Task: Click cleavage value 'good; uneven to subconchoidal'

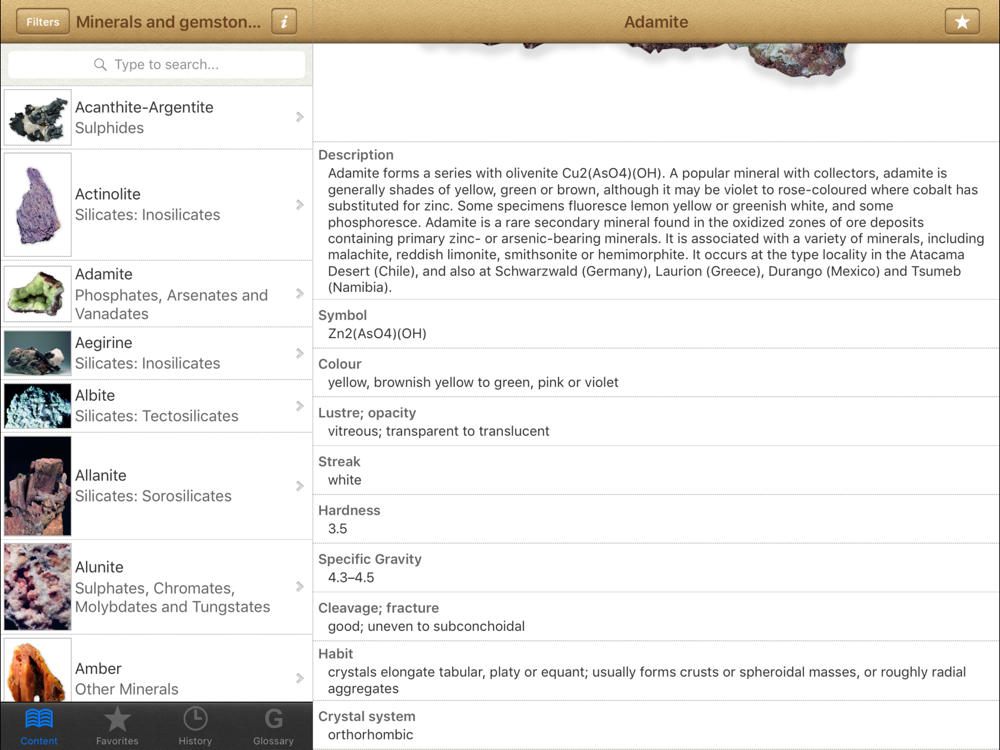Action: pos(426,626)
